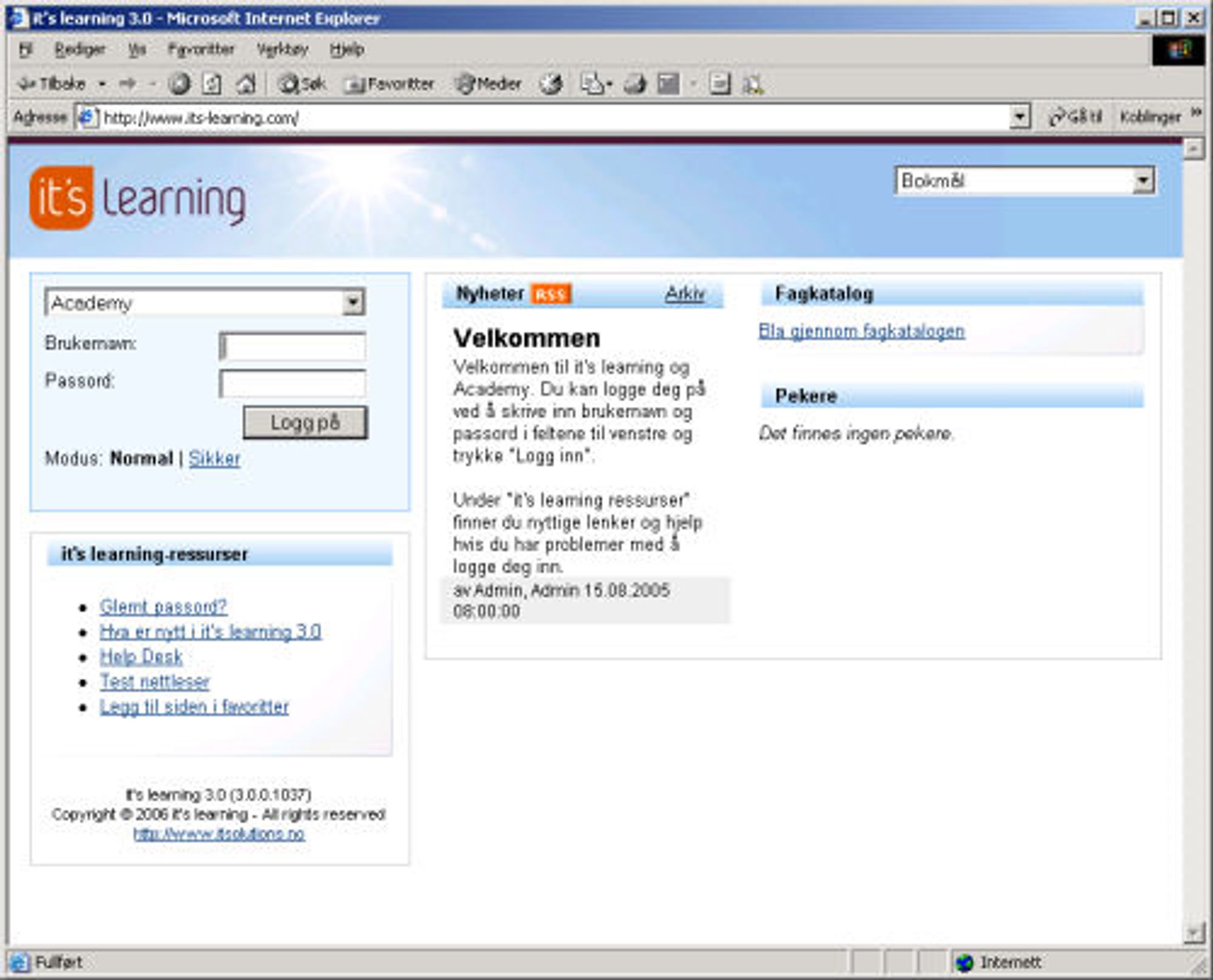
Task: Click the Windows flag throbber icon
Action: pos(1178,50)
